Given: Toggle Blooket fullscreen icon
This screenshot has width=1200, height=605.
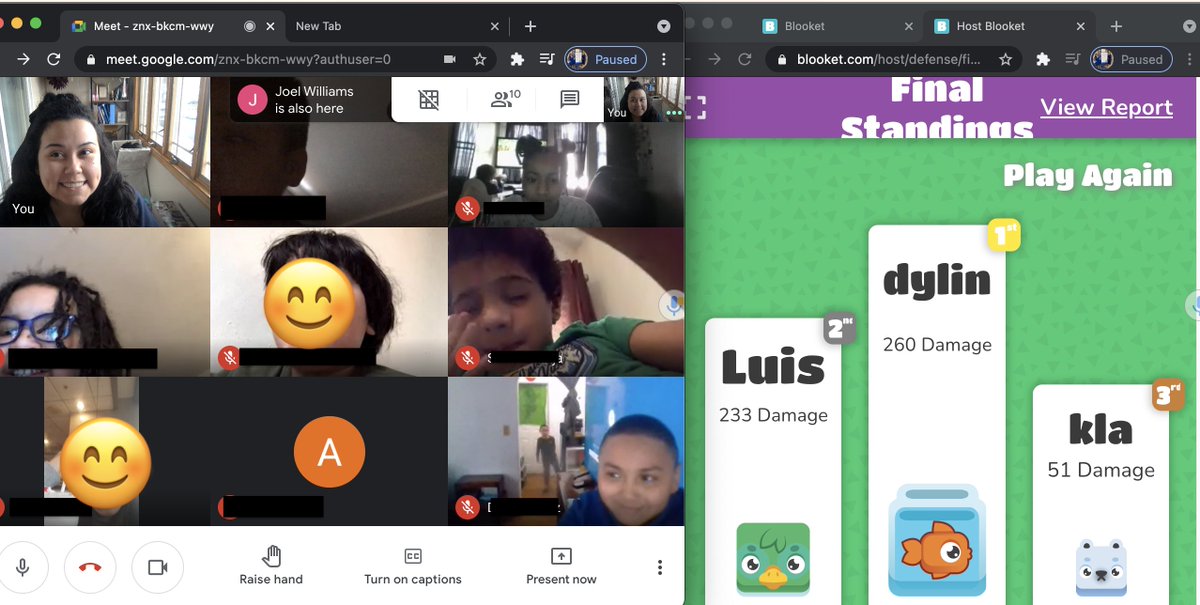Looking at the screenshot, I should pos(695,107).
